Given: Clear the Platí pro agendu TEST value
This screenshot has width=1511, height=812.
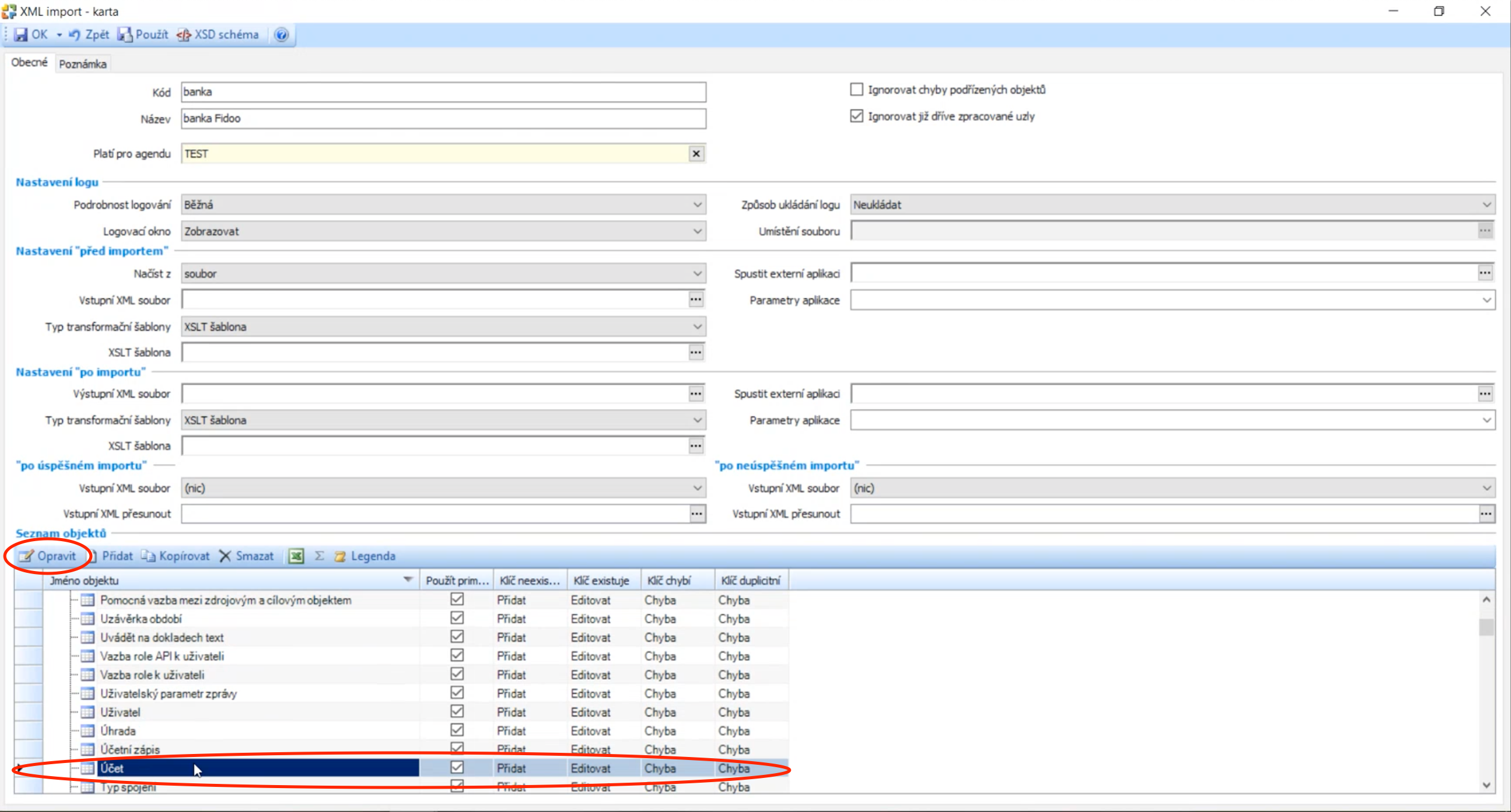Looking at the screenshot, I should (696, 154).
